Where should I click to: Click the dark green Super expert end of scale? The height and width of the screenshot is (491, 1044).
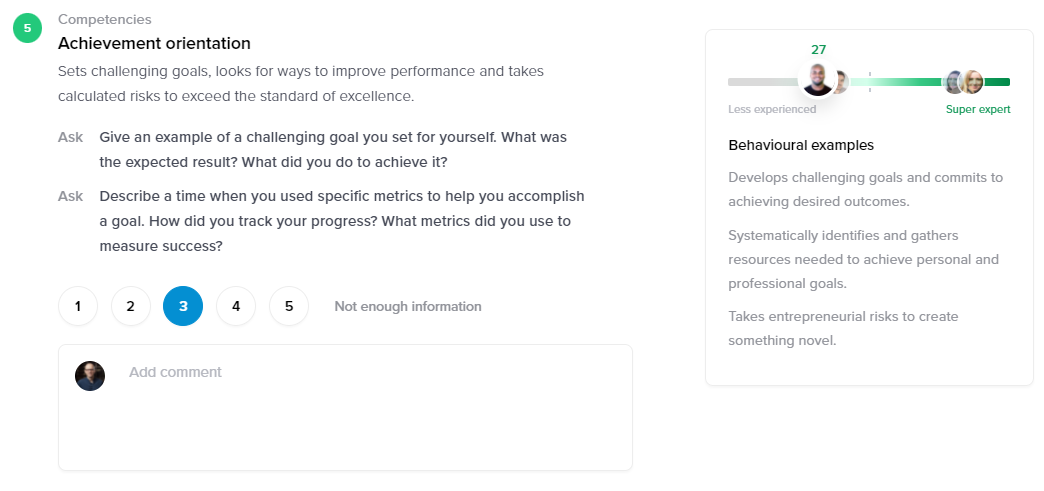(x=997, y=82)
